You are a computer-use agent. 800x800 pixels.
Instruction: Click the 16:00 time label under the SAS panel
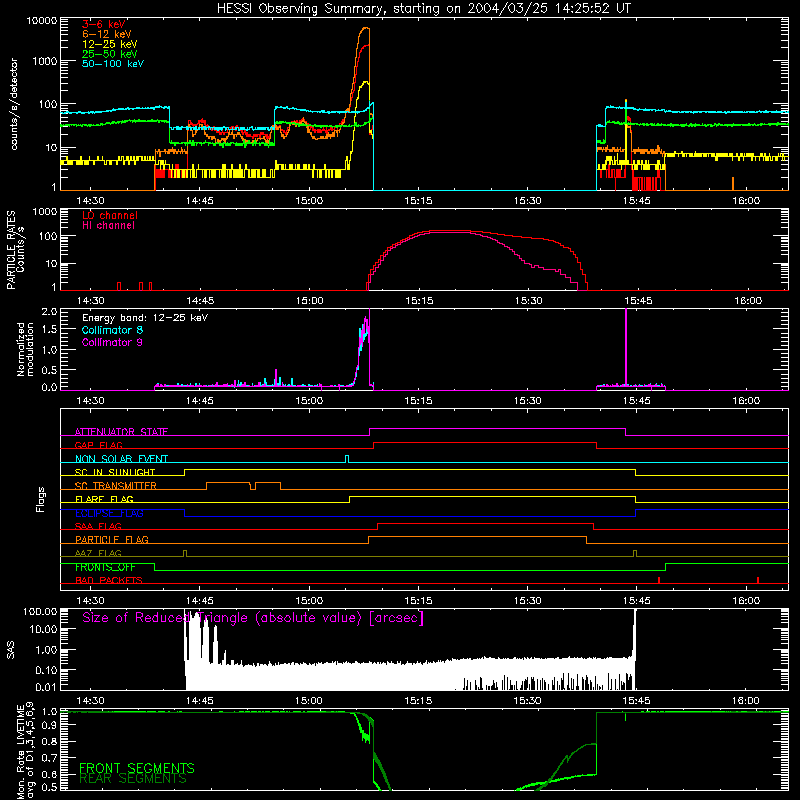[x=746, y=701]
